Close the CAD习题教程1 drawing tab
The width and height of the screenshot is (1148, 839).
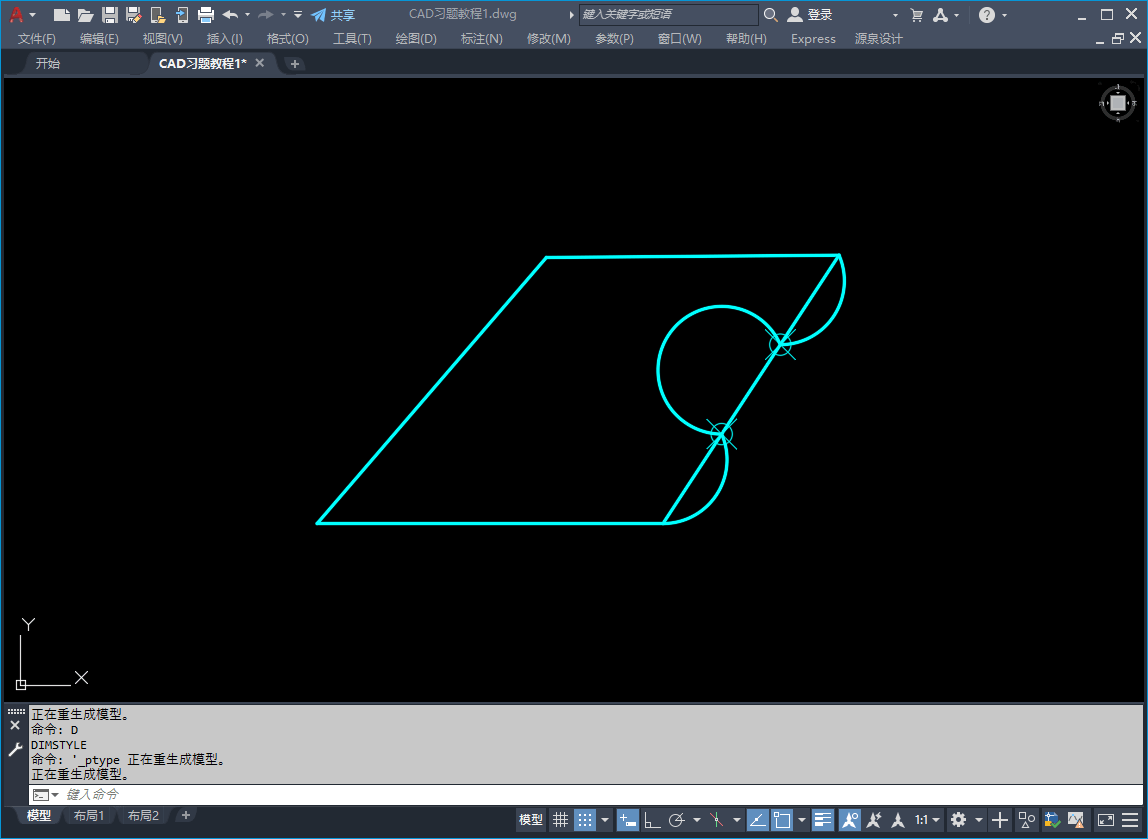tap(259, 63)
